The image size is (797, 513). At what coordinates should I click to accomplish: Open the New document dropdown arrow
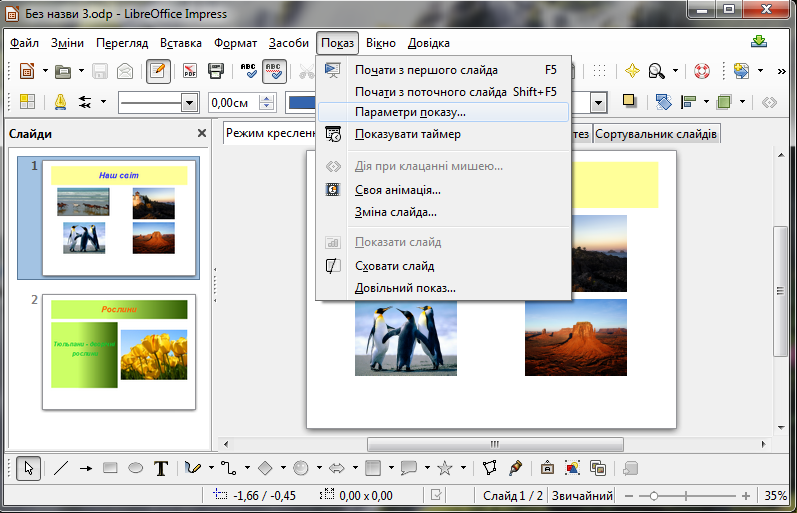[x=45, y=71]
